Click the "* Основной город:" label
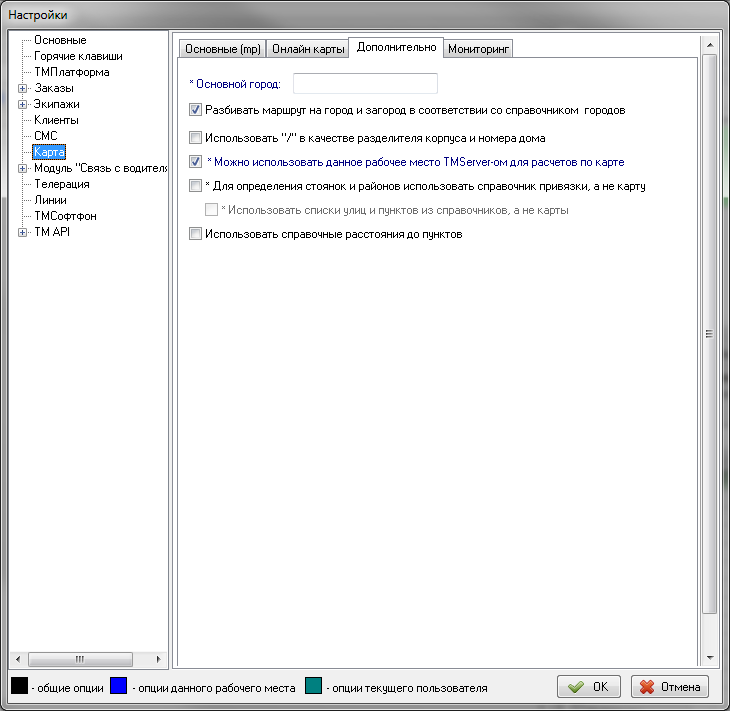 (x=235, y=84)
